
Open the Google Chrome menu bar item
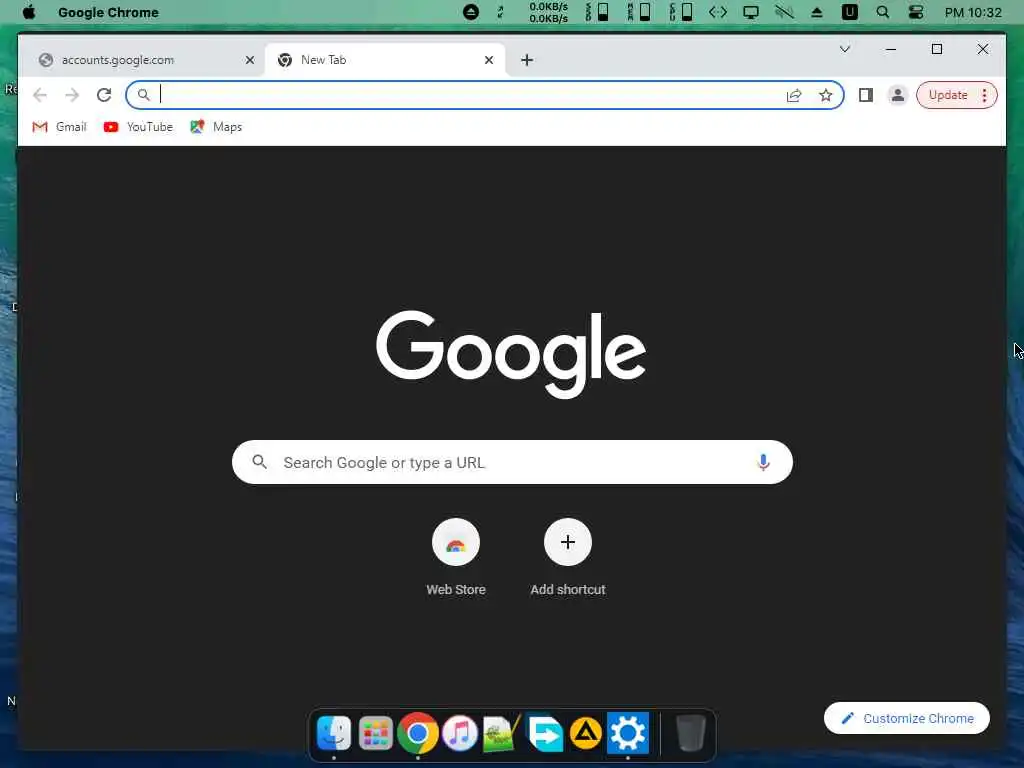(108, 12)
